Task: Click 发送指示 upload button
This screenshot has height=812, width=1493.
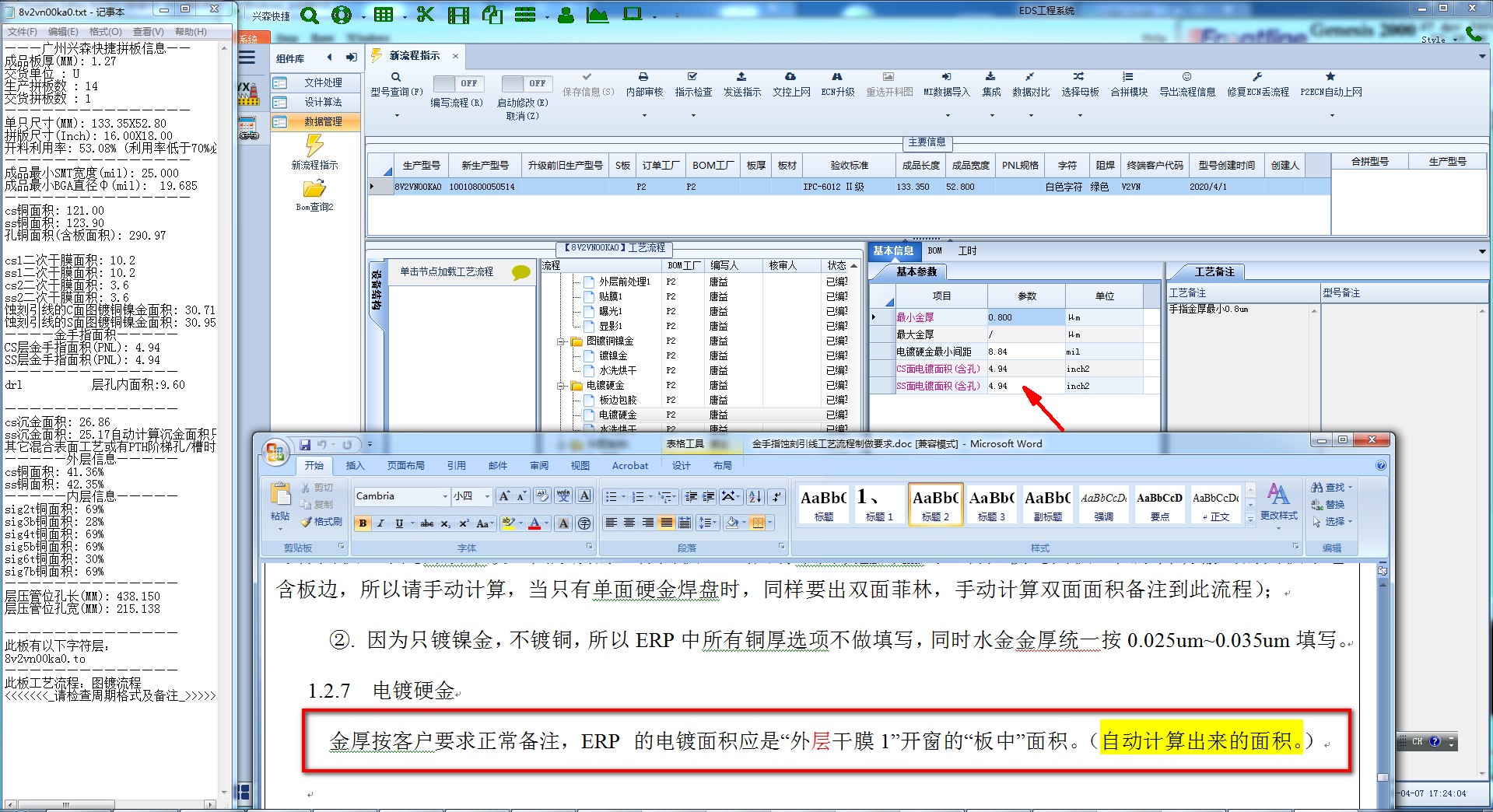Action: click(x=741, y=85)
